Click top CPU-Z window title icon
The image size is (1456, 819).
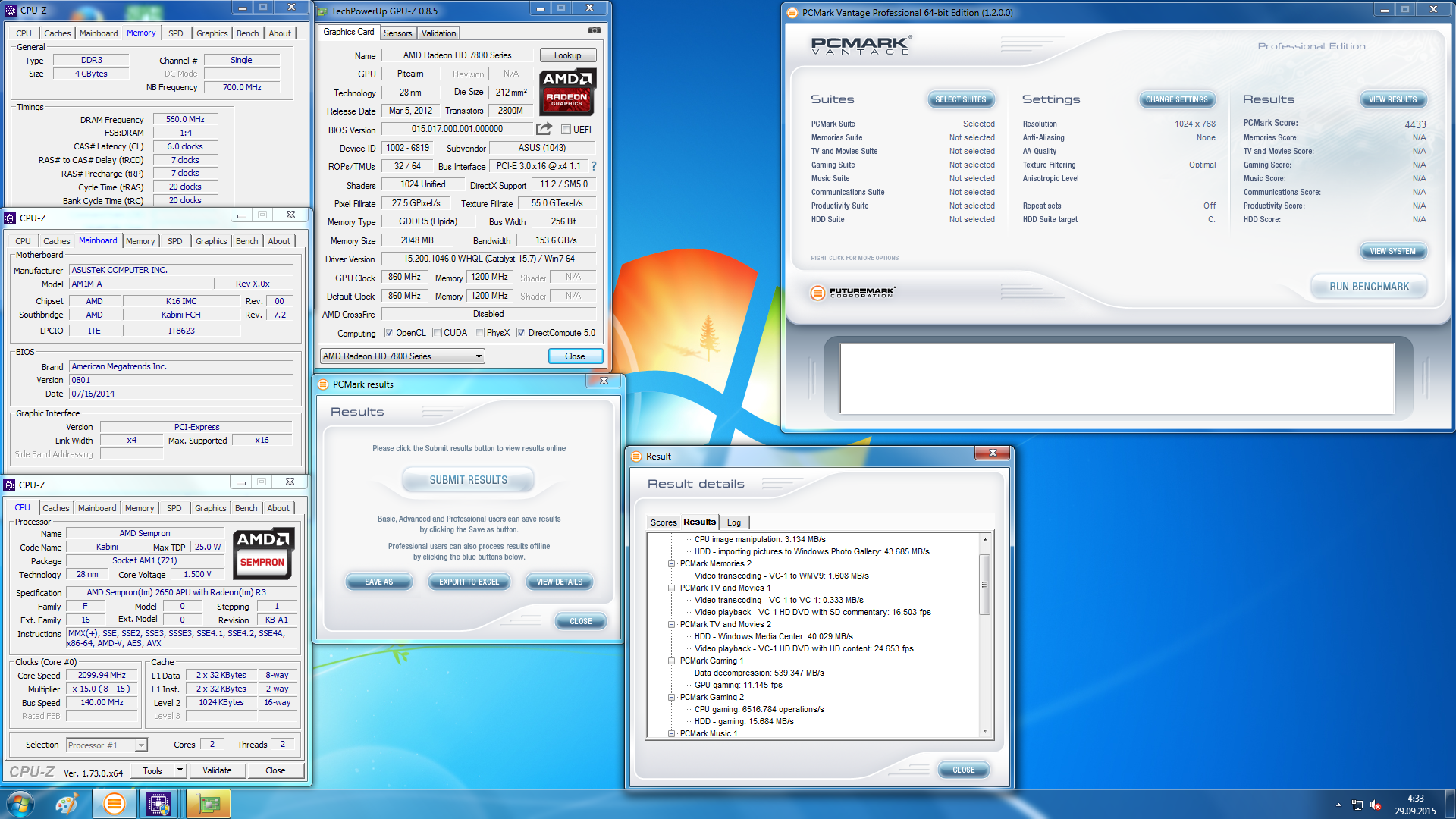[x=11, y=10]
